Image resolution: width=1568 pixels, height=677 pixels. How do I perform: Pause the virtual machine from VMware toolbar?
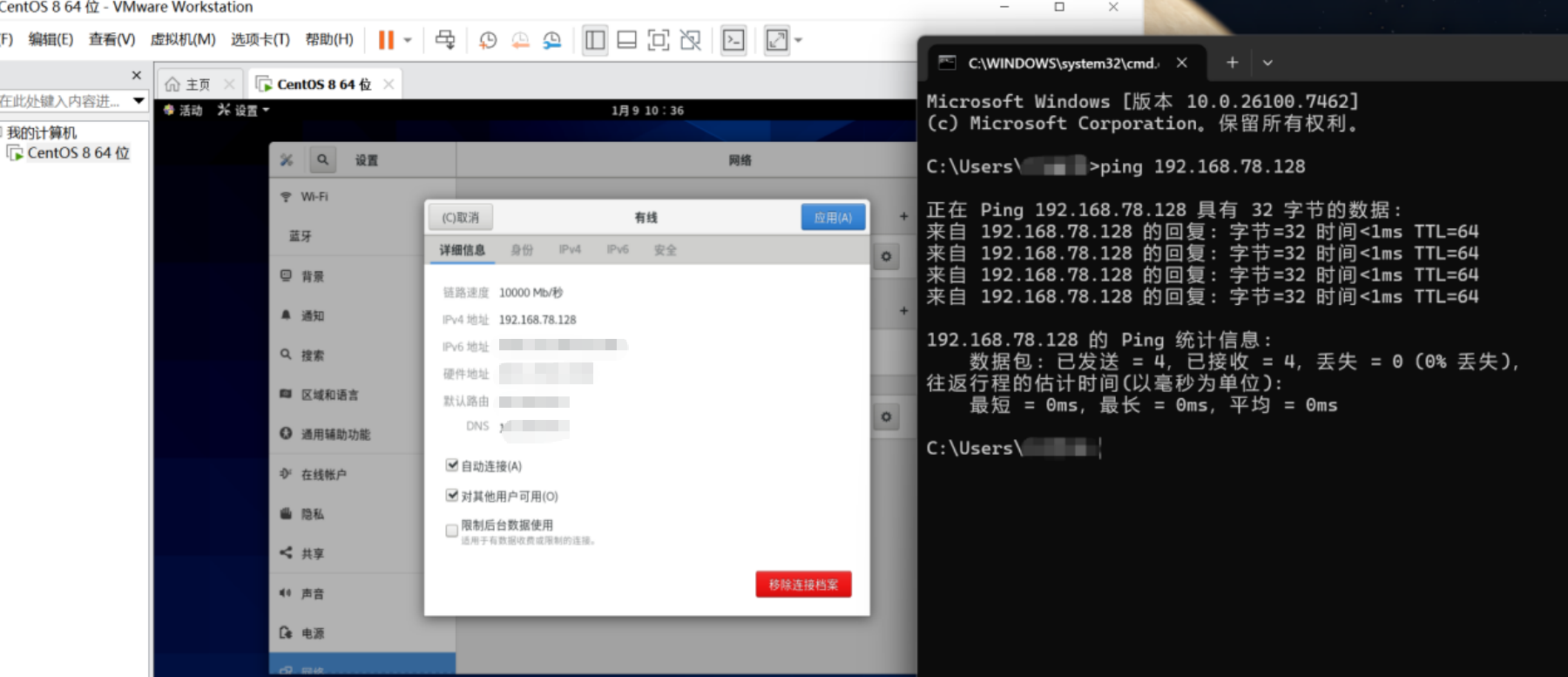point(386,40)
